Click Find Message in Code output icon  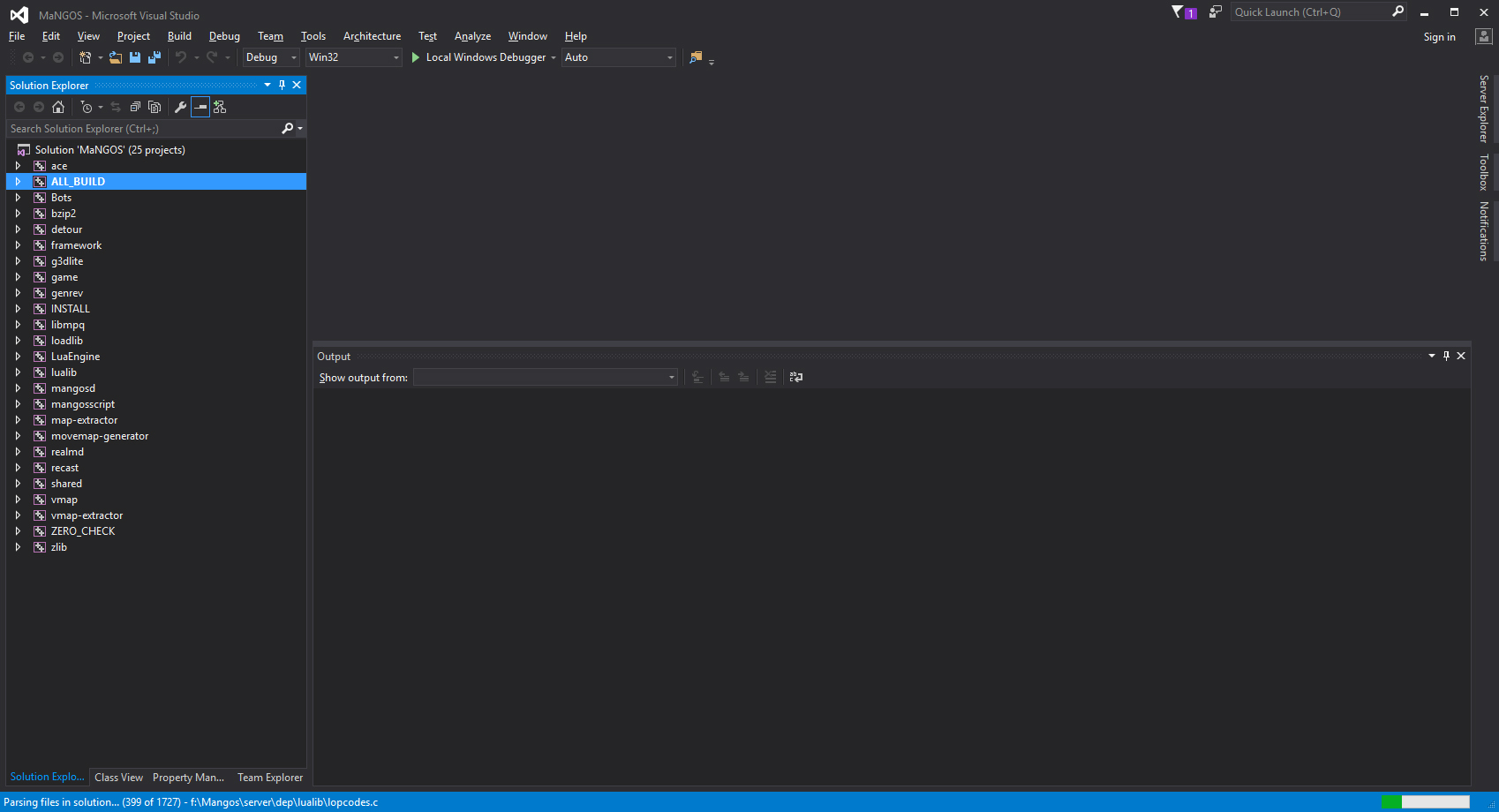coord(697,377)
